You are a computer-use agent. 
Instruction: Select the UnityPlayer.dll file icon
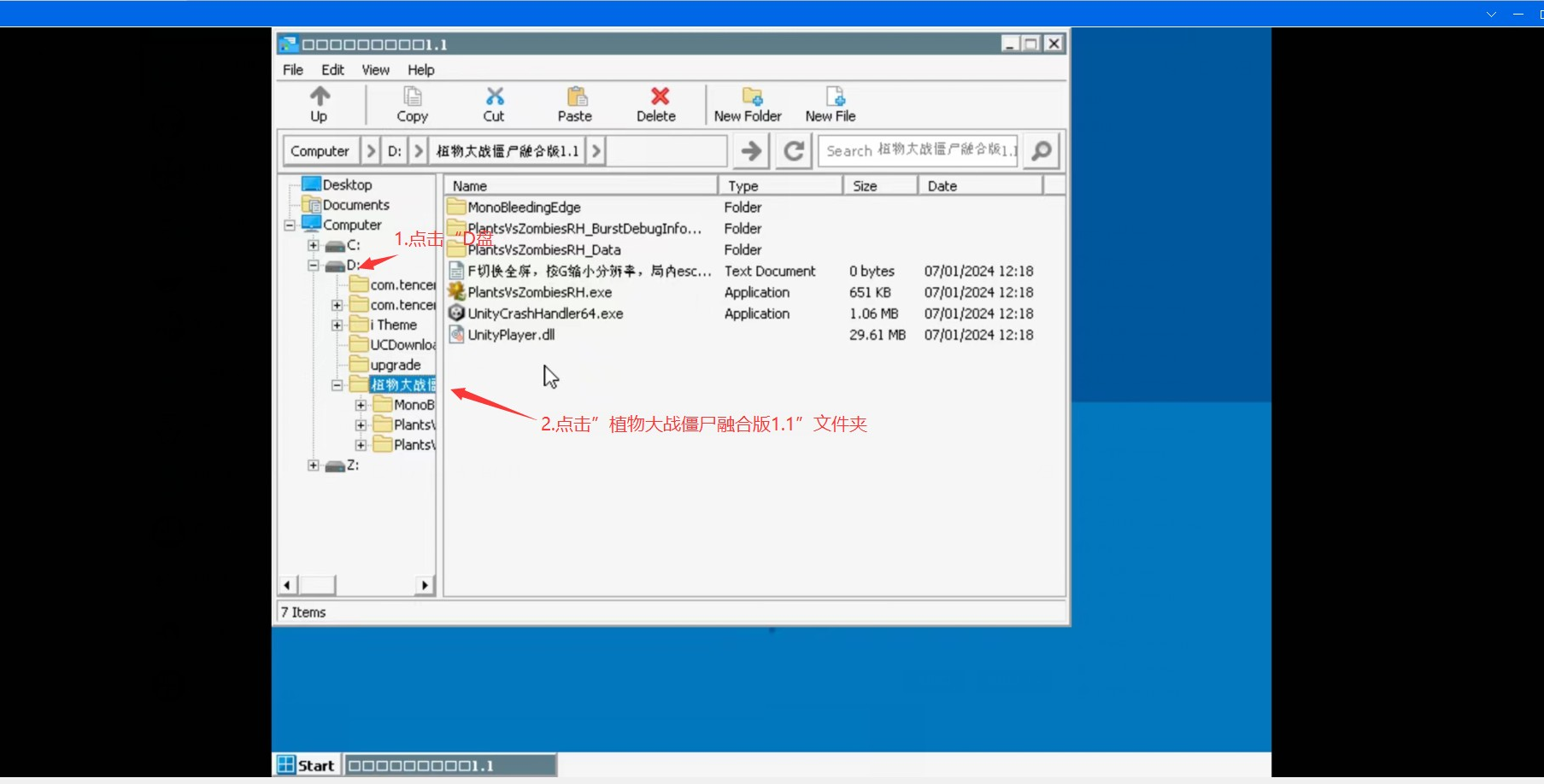pos(457,335)
